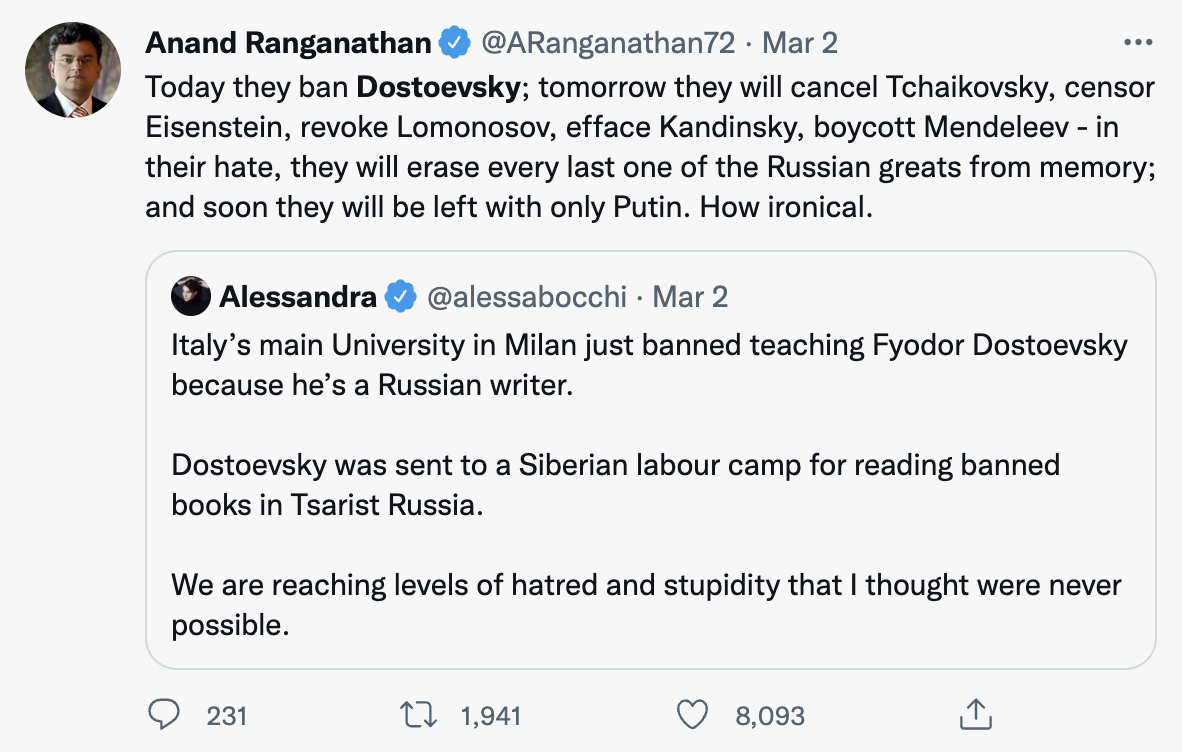This screenshot has height=752, width=1182.
Task: Click the bold Dostoevsky word
Action: click(439, 87)
